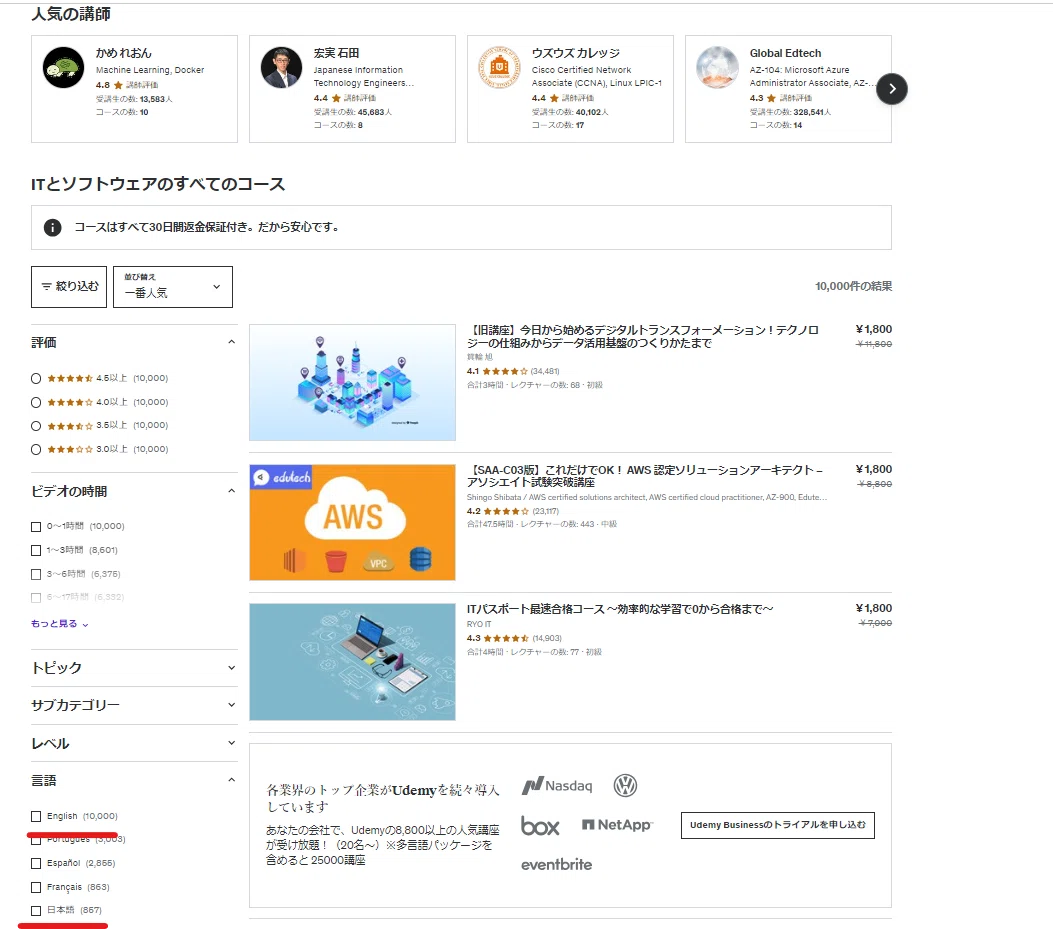Image resolution: width=1053 pixels, height=929 pixels.
Task: Click the info icon in refund guarantee banner
Action: (x=52, y=228)
